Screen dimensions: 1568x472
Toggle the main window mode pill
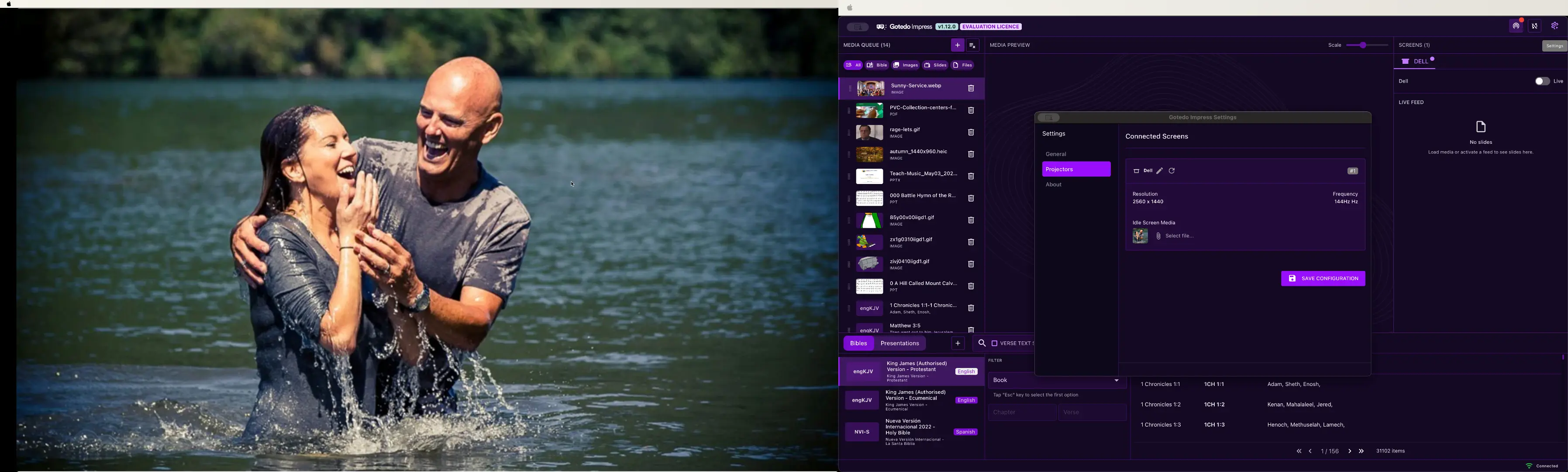pyautogui.click(x=858, y=27)
